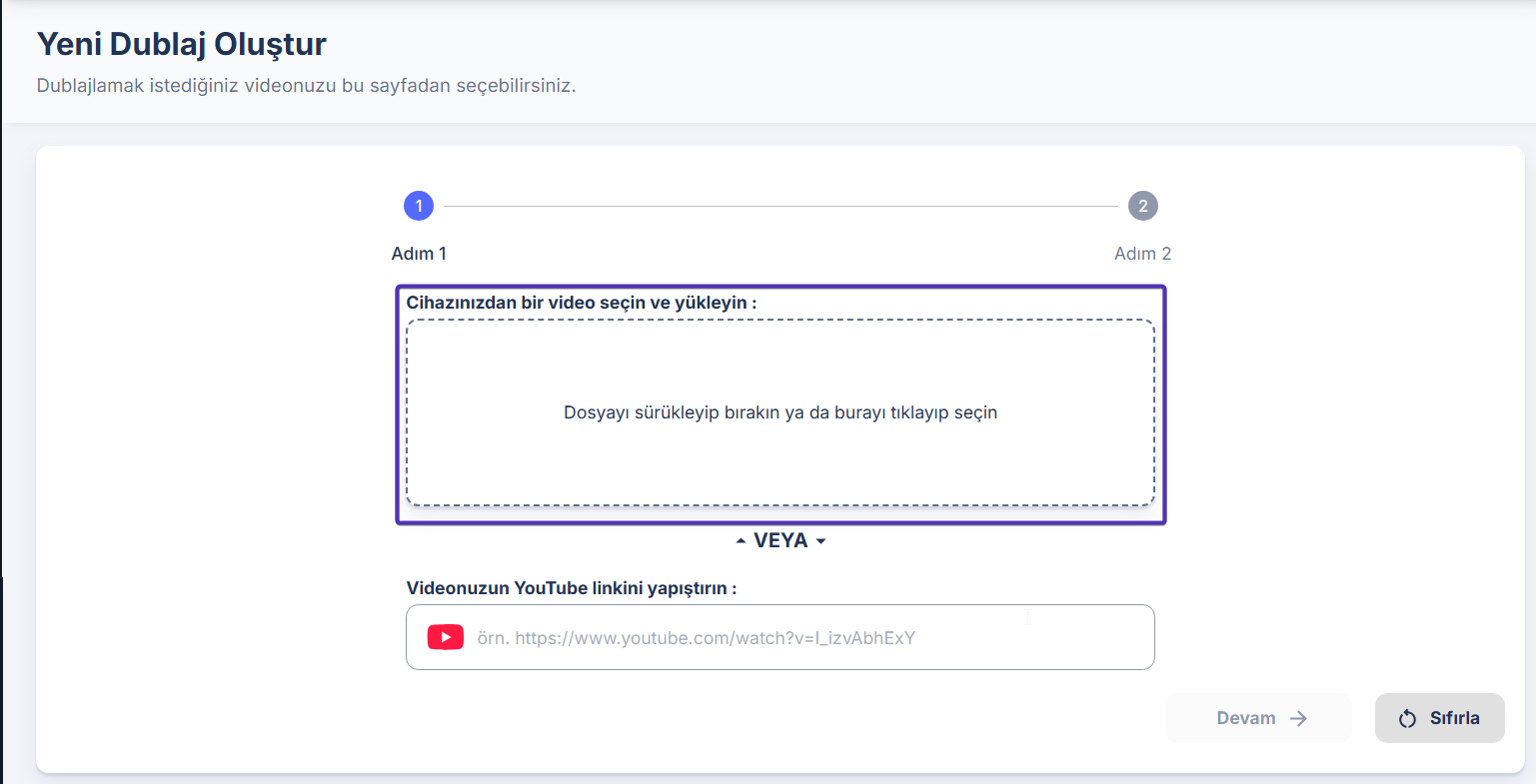The image size is (1536, 784).
Task: Select the gray step 2 circle
Action: pos(1142,206)
